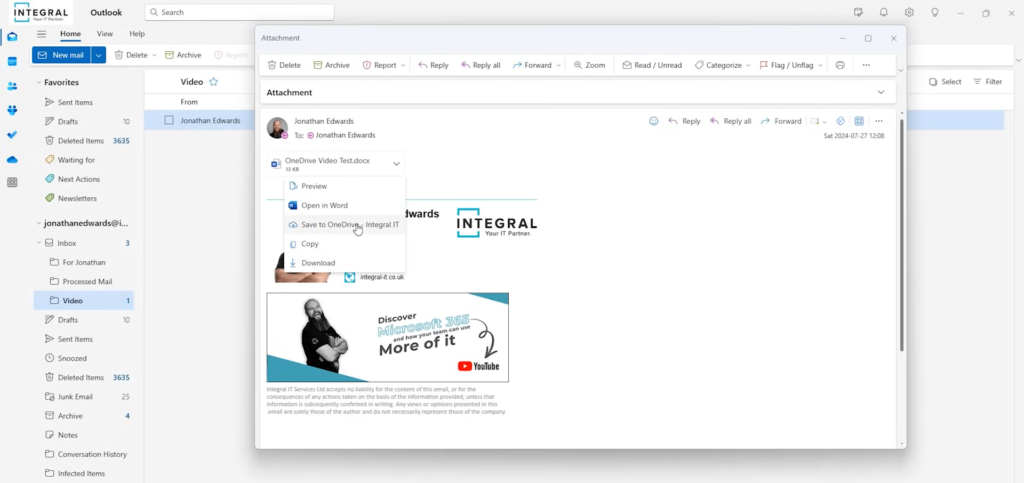Click Archive in the main toolbar

183,55
